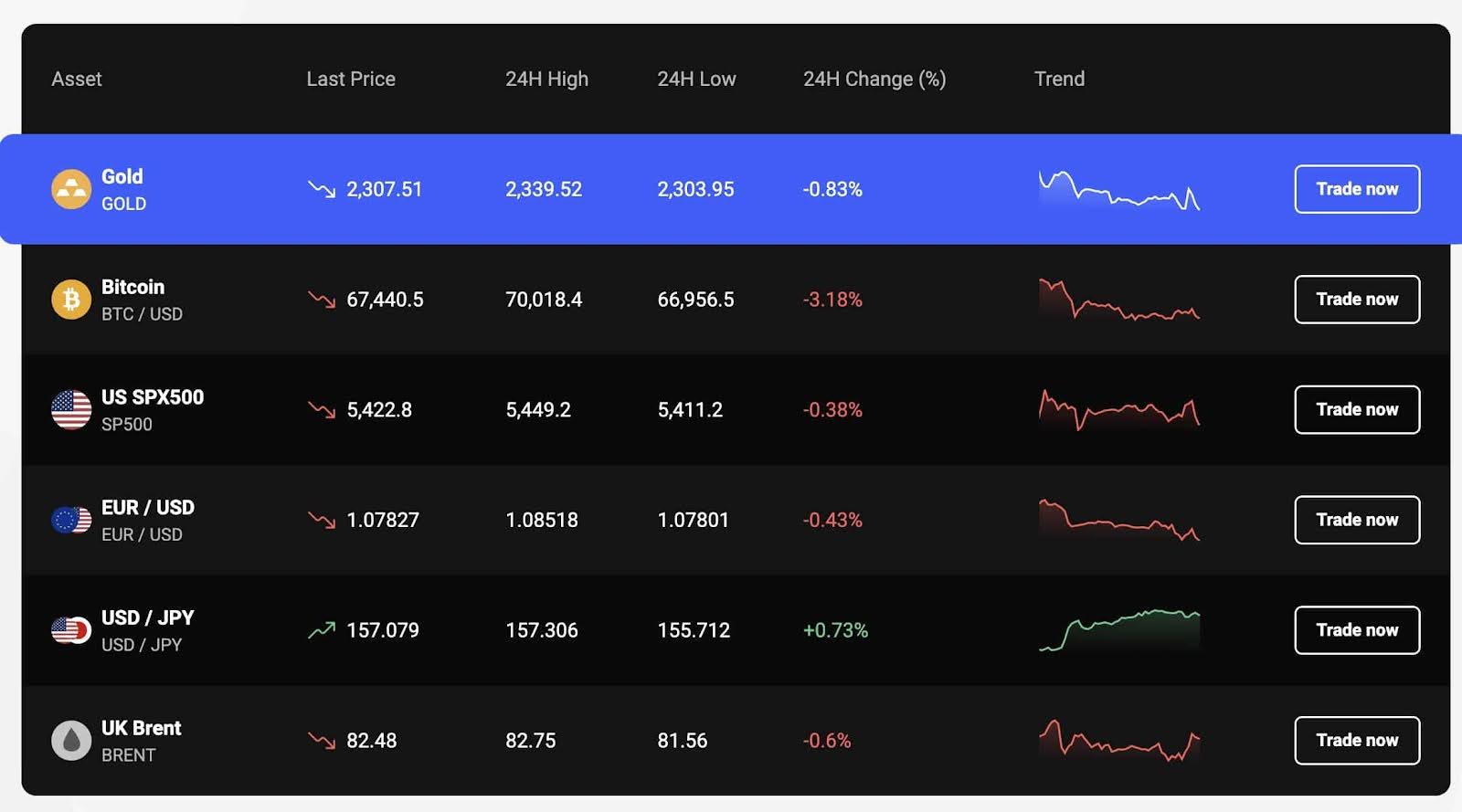Screen dimensions: 1462x812
Task: Select the US flag icon beside SPX500
Action: tap(71, 409)
